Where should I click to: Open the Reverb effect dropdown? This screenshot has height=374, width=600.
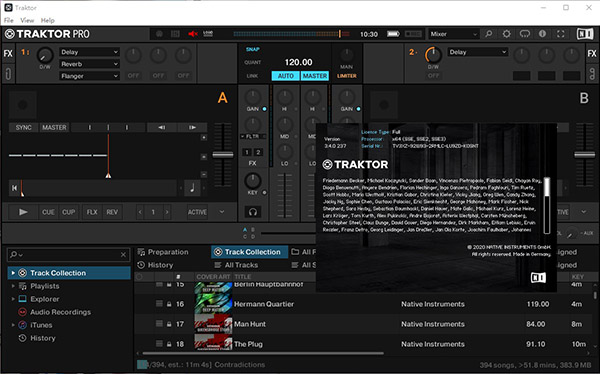[89, 64]
